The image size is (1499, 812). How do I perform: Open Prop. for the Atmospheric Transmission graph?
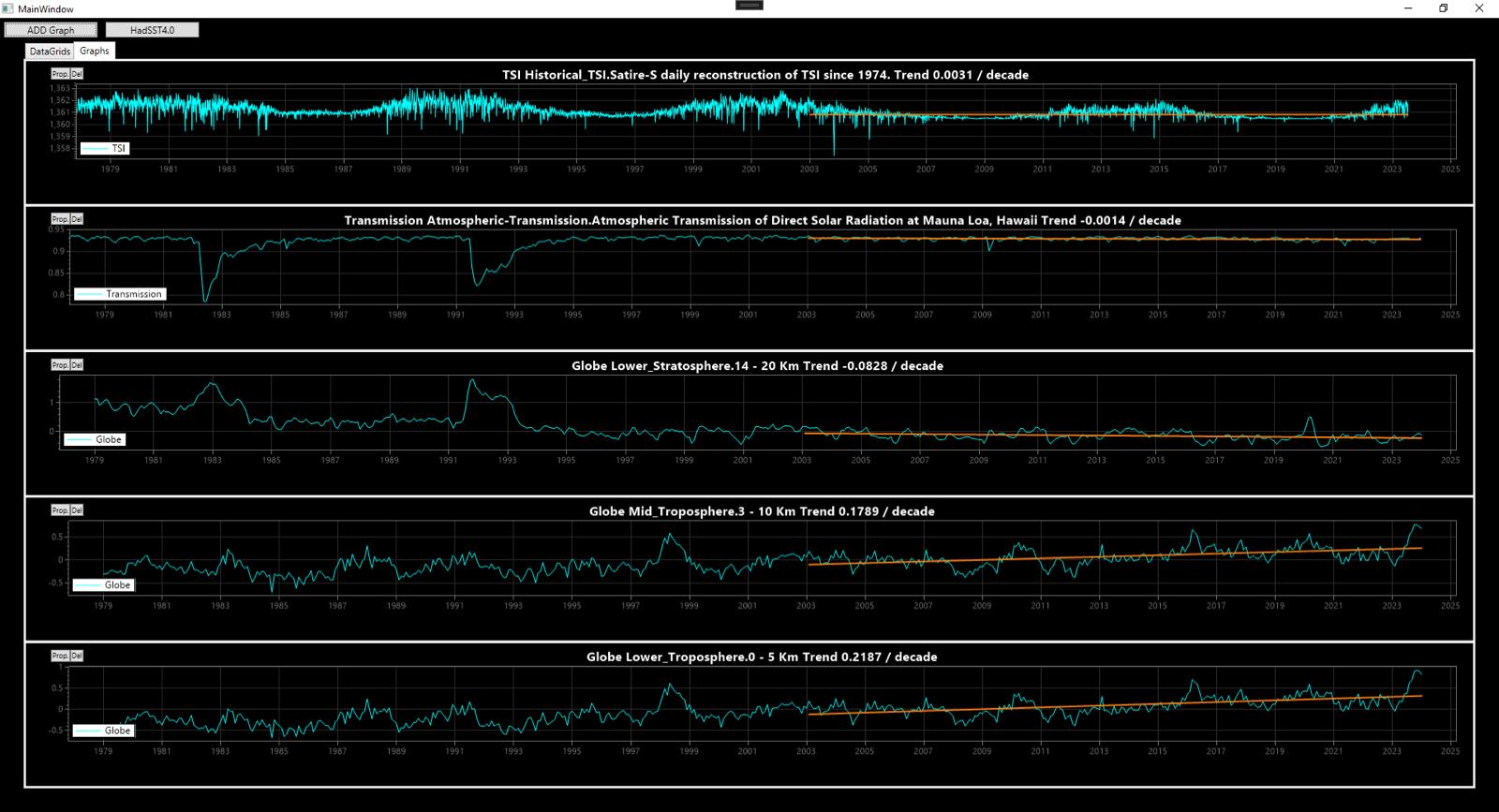[60, 219]
